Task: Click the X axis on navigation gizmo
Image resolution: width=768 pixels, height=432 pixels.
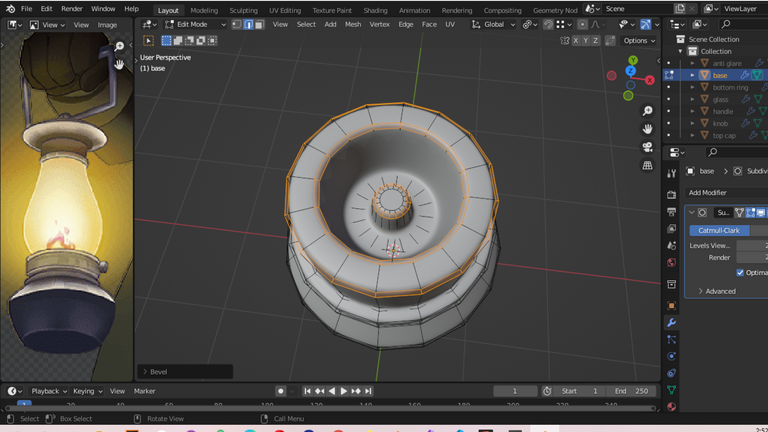Action: pyautogui.click(x=649, y=80)
